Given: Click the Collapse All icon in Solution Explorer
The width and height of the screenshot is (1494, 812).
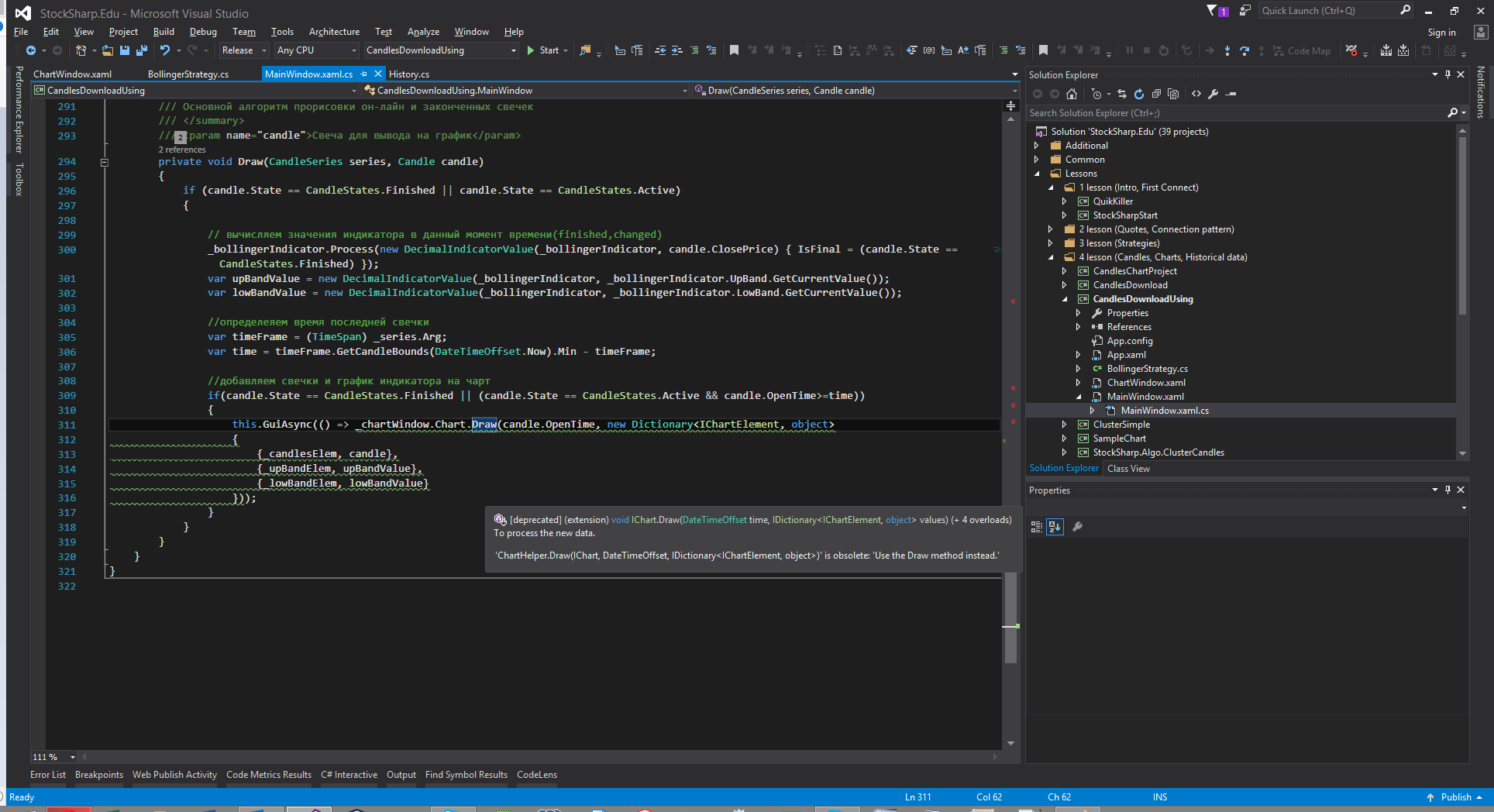Looking at the screenshot, I should (1156, 94).
